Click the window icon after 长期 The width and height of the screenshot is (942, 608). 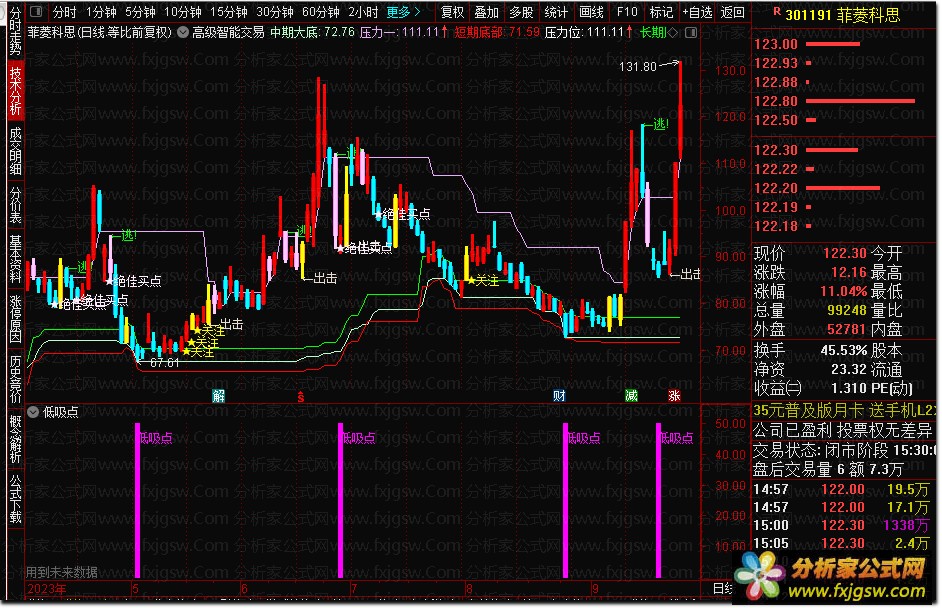pyautogui.click(x=691, y=32)
